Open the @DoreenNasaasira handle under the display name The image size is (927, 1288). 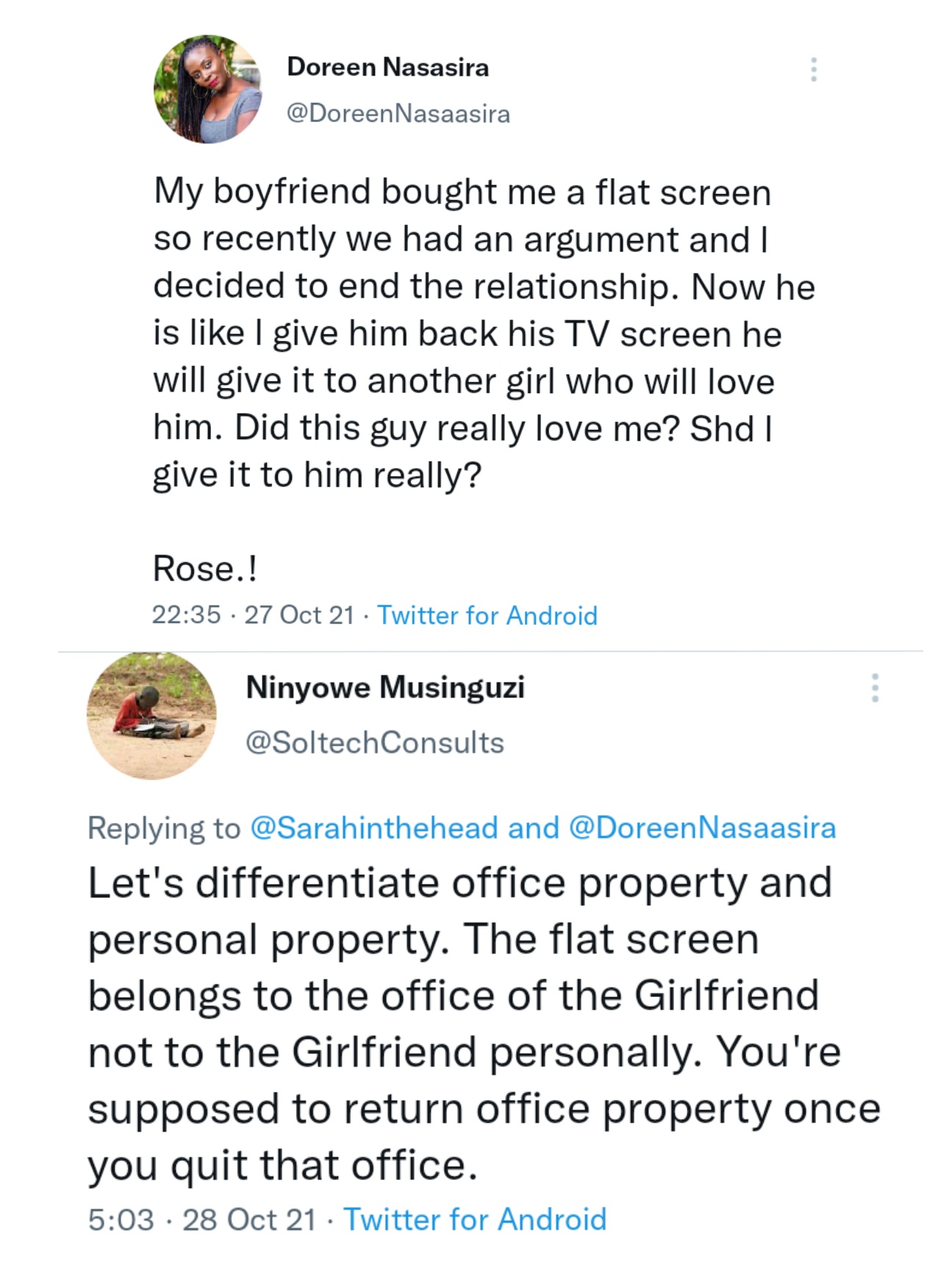(x=398, y=113)
